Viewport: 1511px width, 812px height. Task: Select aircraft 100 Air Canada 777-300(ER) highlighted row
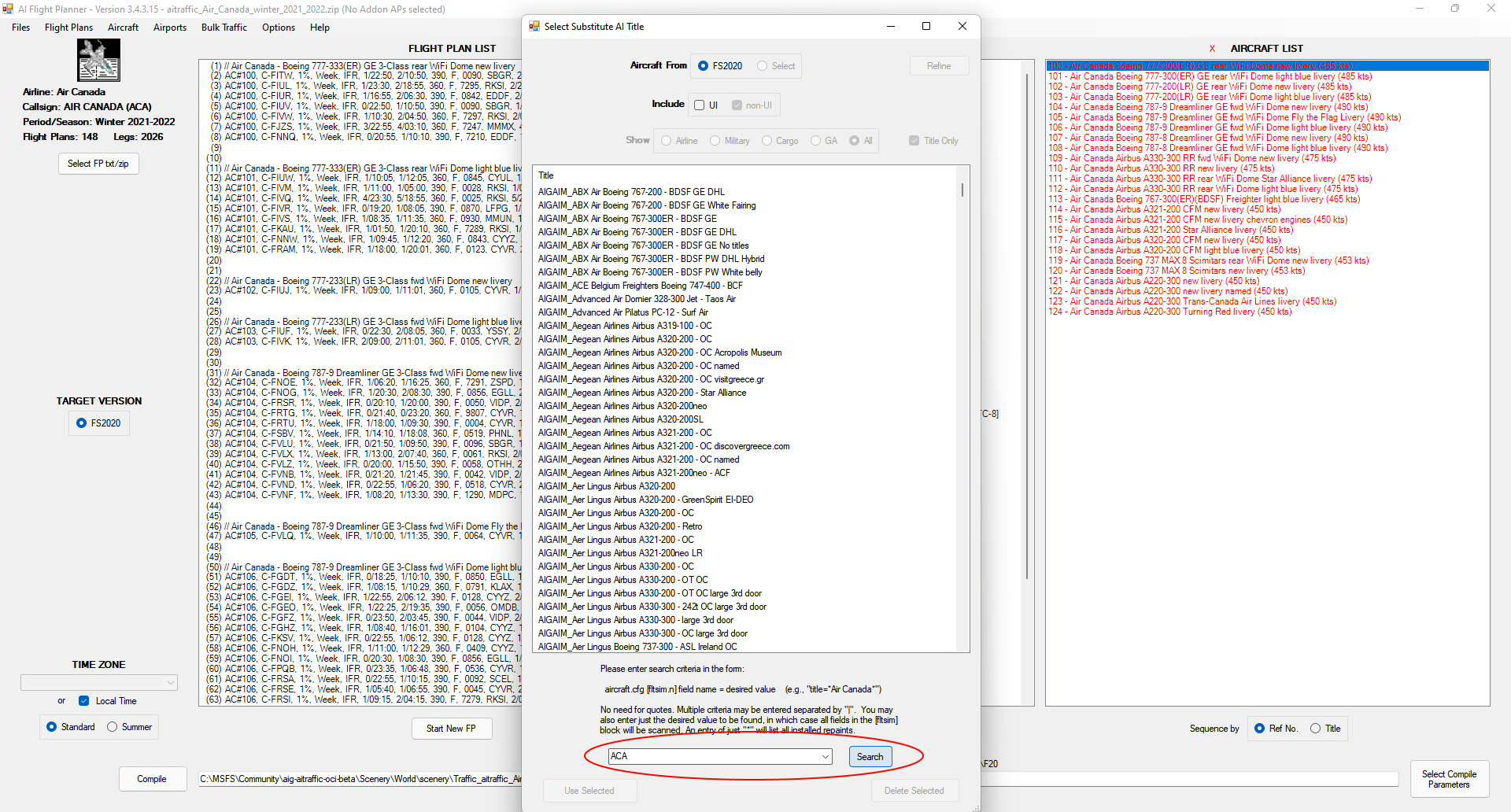tap(1267, 66)
